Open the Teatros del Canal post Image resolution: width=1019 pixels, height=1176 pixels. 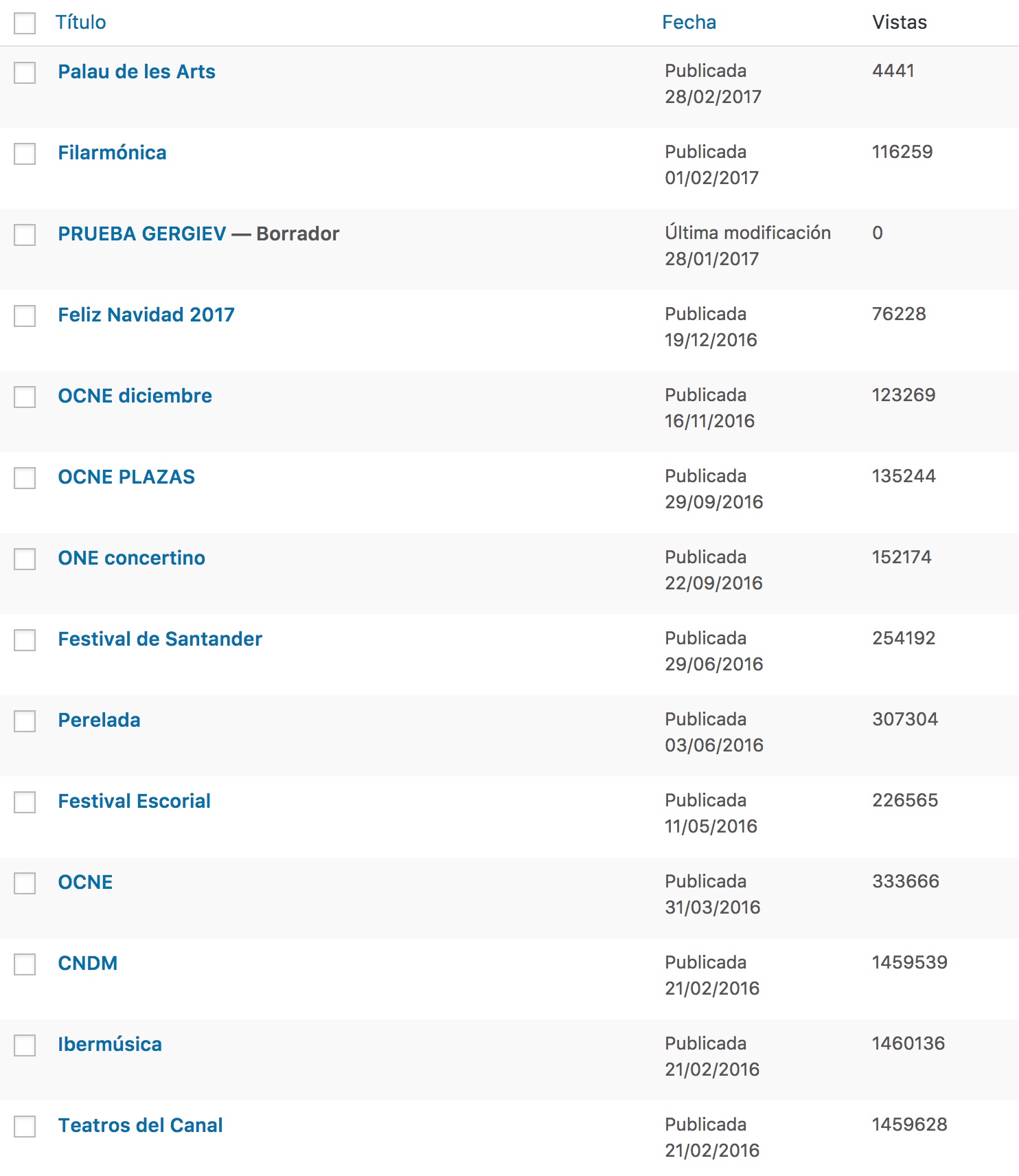pyautogui.click(x=140, y=1126)
